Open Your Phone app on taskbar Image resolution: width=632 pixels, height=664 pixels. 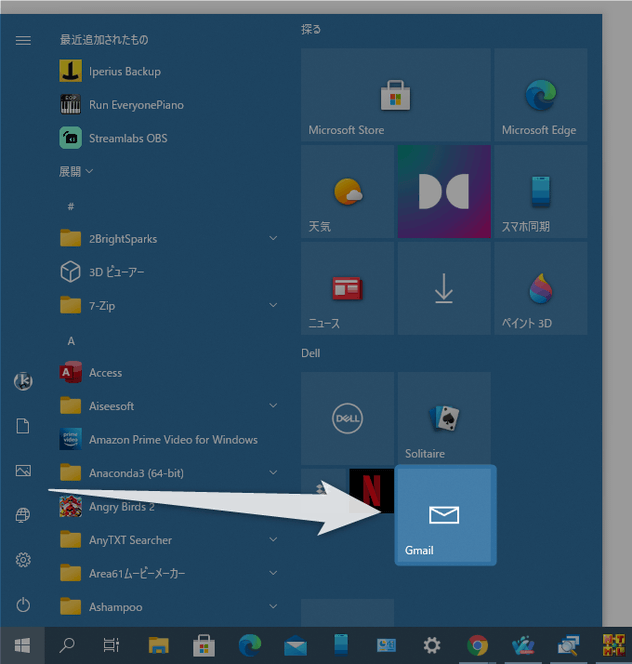tap(341, 645)
